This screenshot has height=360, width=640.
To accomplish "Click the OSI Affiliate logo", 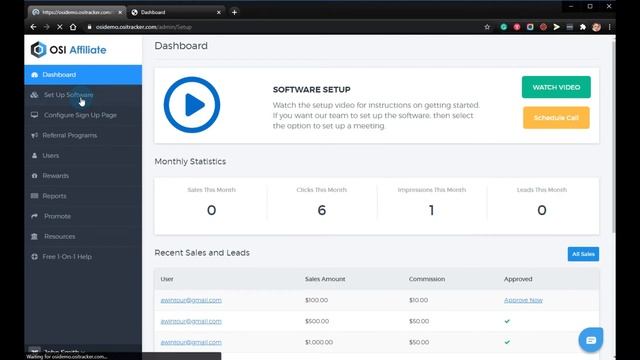I will tap(69, 50).
